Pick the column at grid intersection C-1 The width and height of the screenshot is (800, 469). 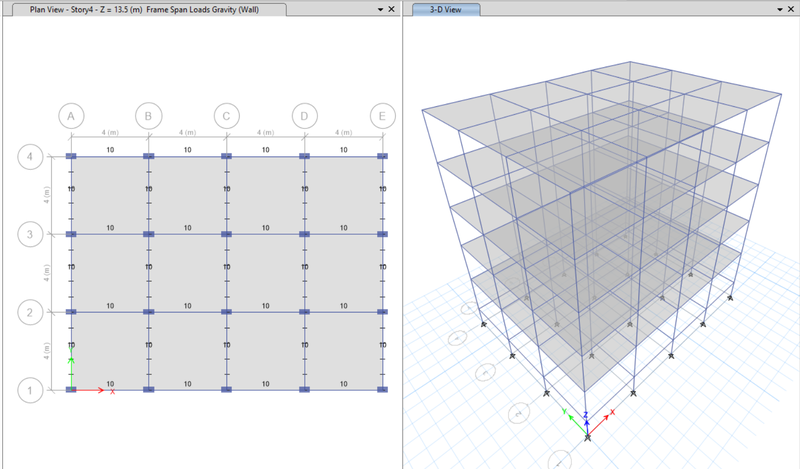[x=227, y=390]
